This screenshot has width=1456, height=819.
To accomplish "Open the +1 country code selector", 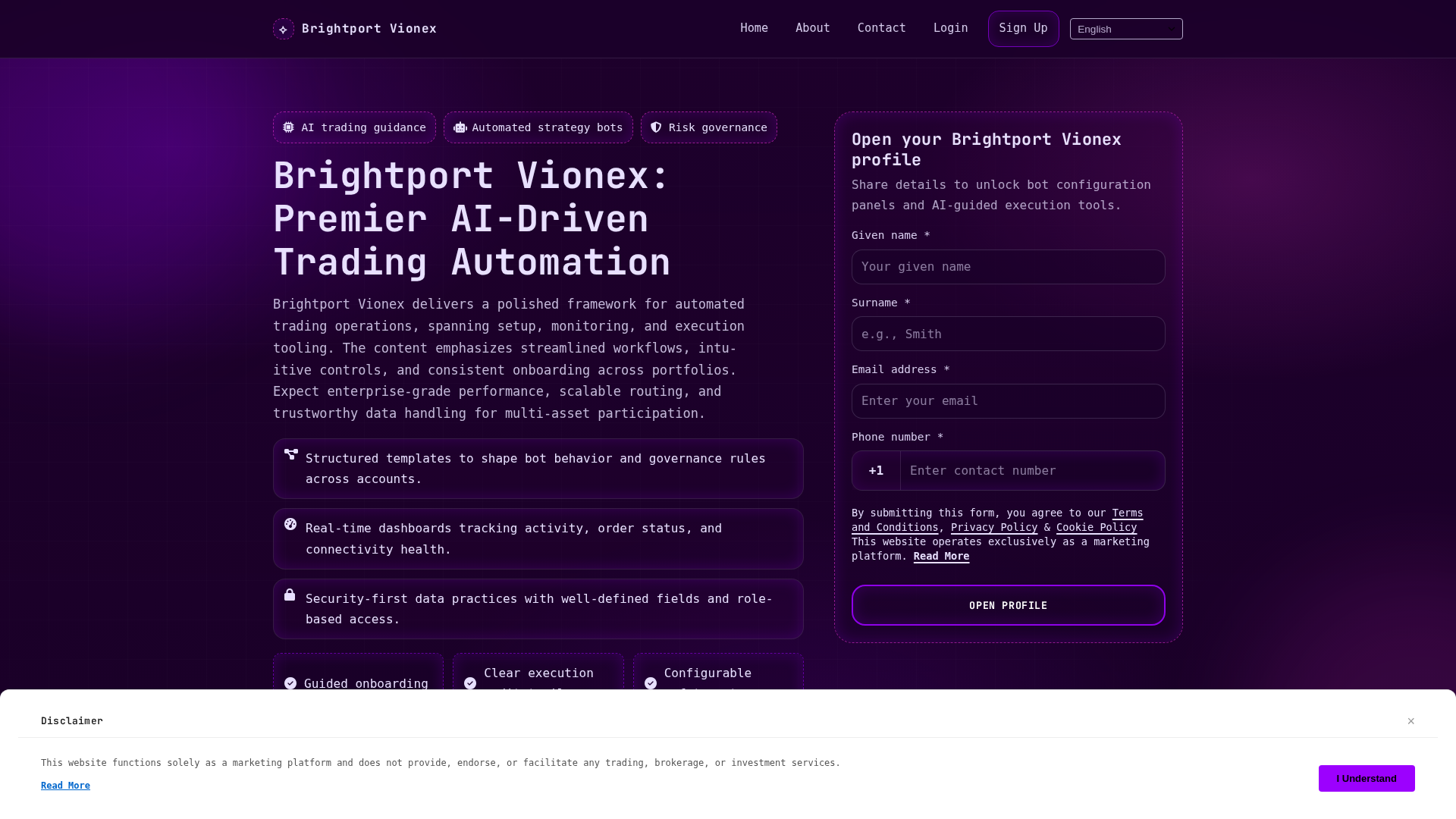I will click(x=876, y=471).
